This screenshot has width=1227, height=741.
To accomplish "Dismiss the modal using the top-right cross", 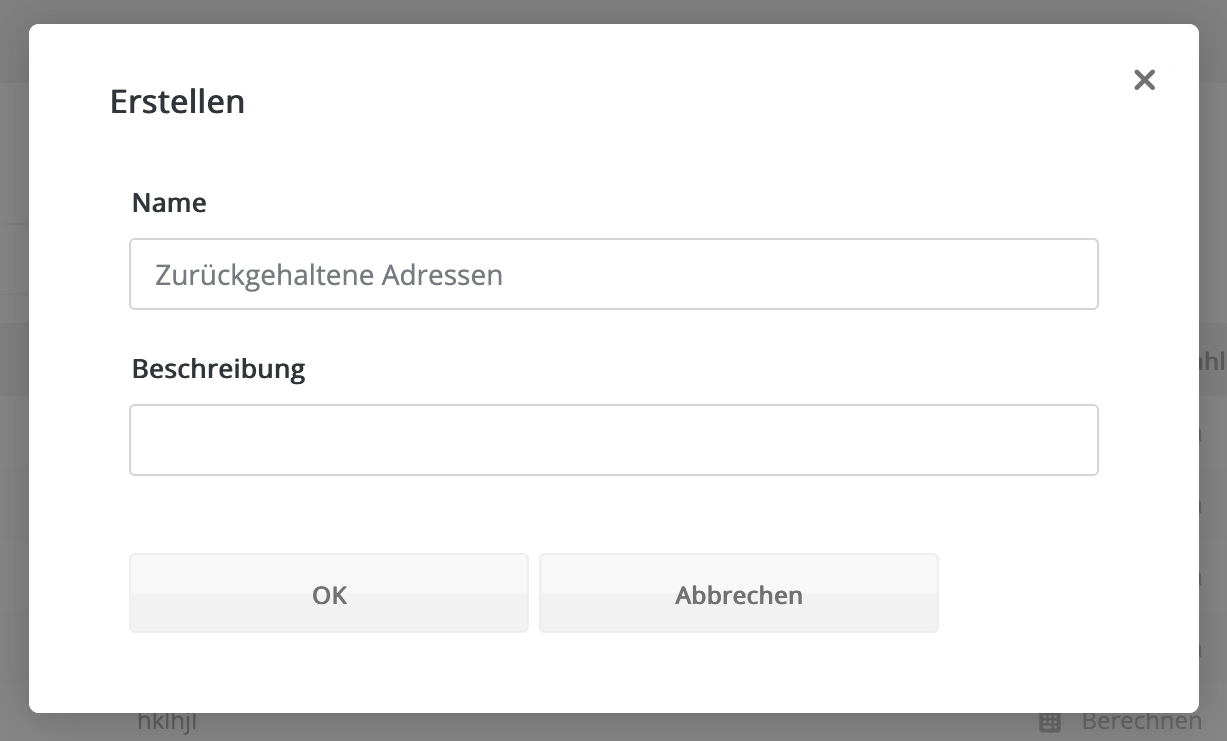I will coord(1144,80).
